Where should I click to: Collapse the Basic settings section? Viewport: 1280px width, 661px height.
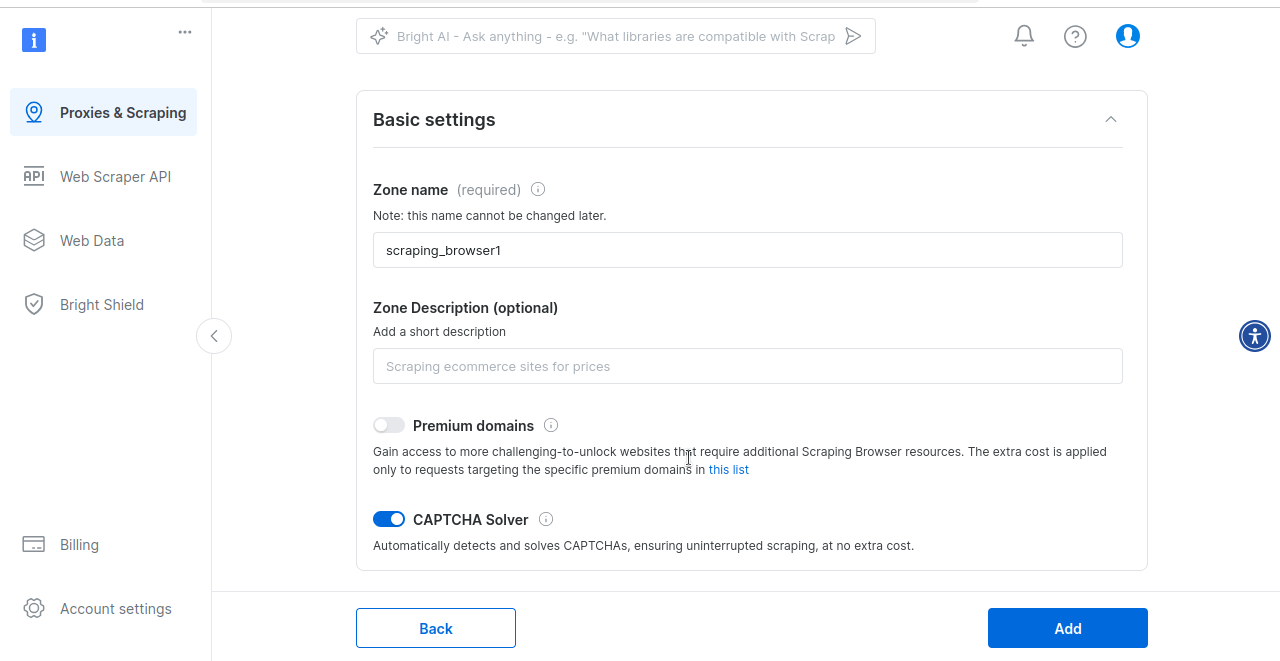[x=1110, y=119]
